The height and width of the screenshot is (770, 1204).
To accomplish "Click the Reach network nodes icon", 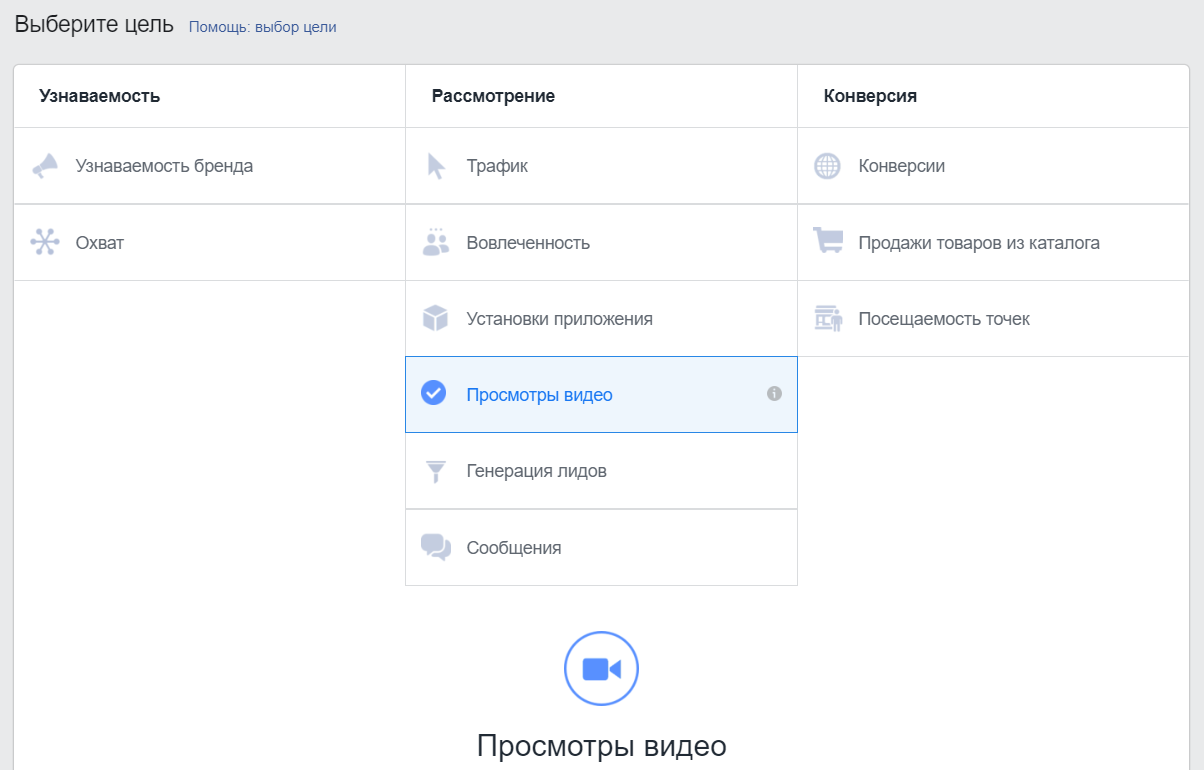I will coord(45,242).
